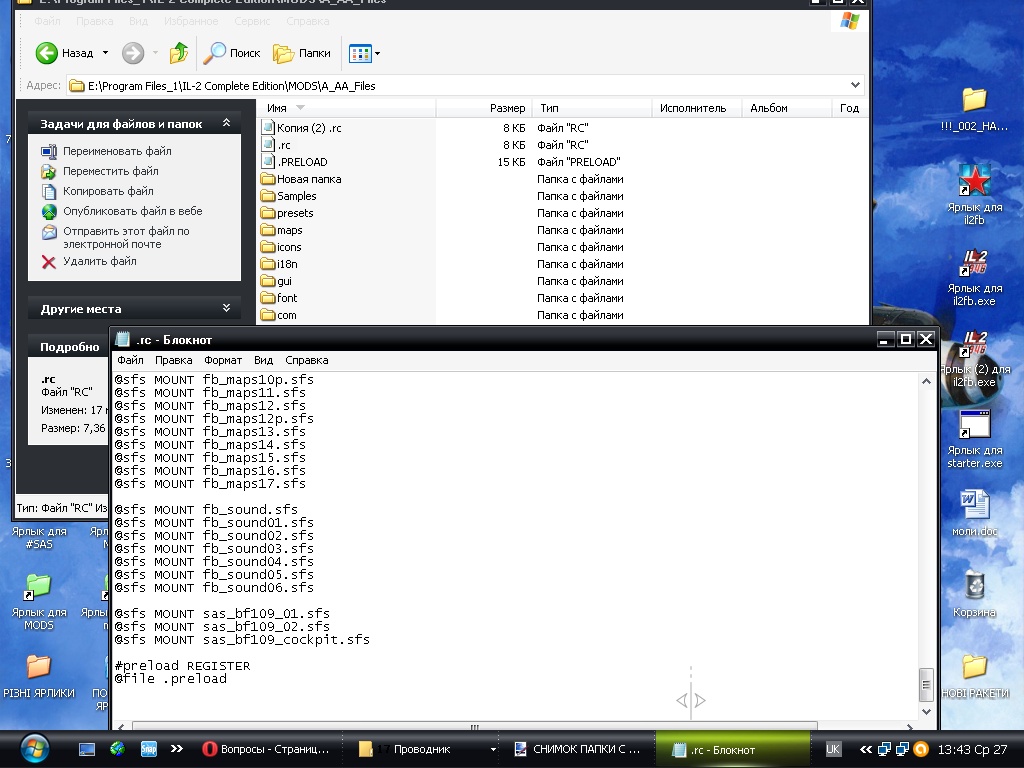1024x768 pixels.
Task: Select the 'Копия (2) .rc' file icon
Action: [268, 127]
